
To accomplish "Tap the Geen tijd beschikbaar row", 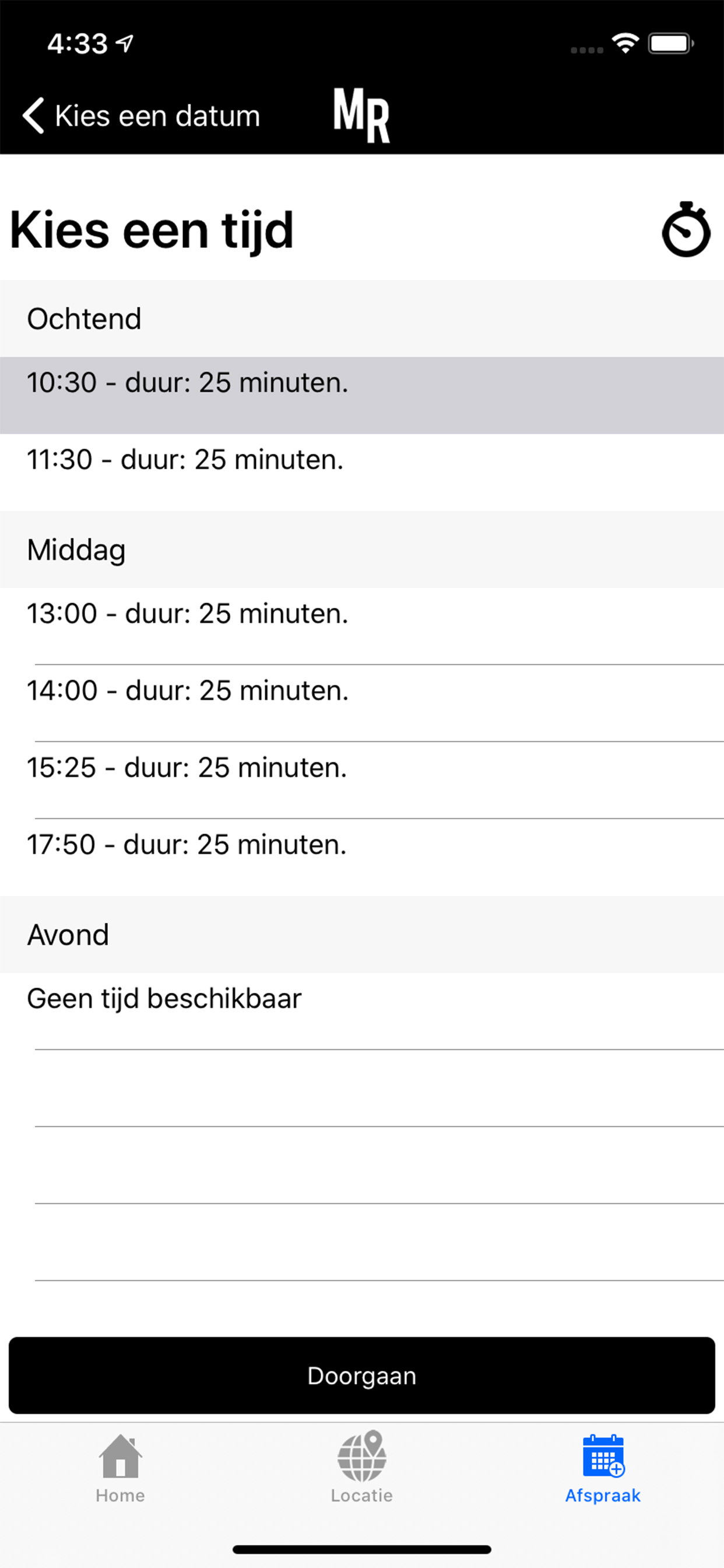I will 362,1011.
